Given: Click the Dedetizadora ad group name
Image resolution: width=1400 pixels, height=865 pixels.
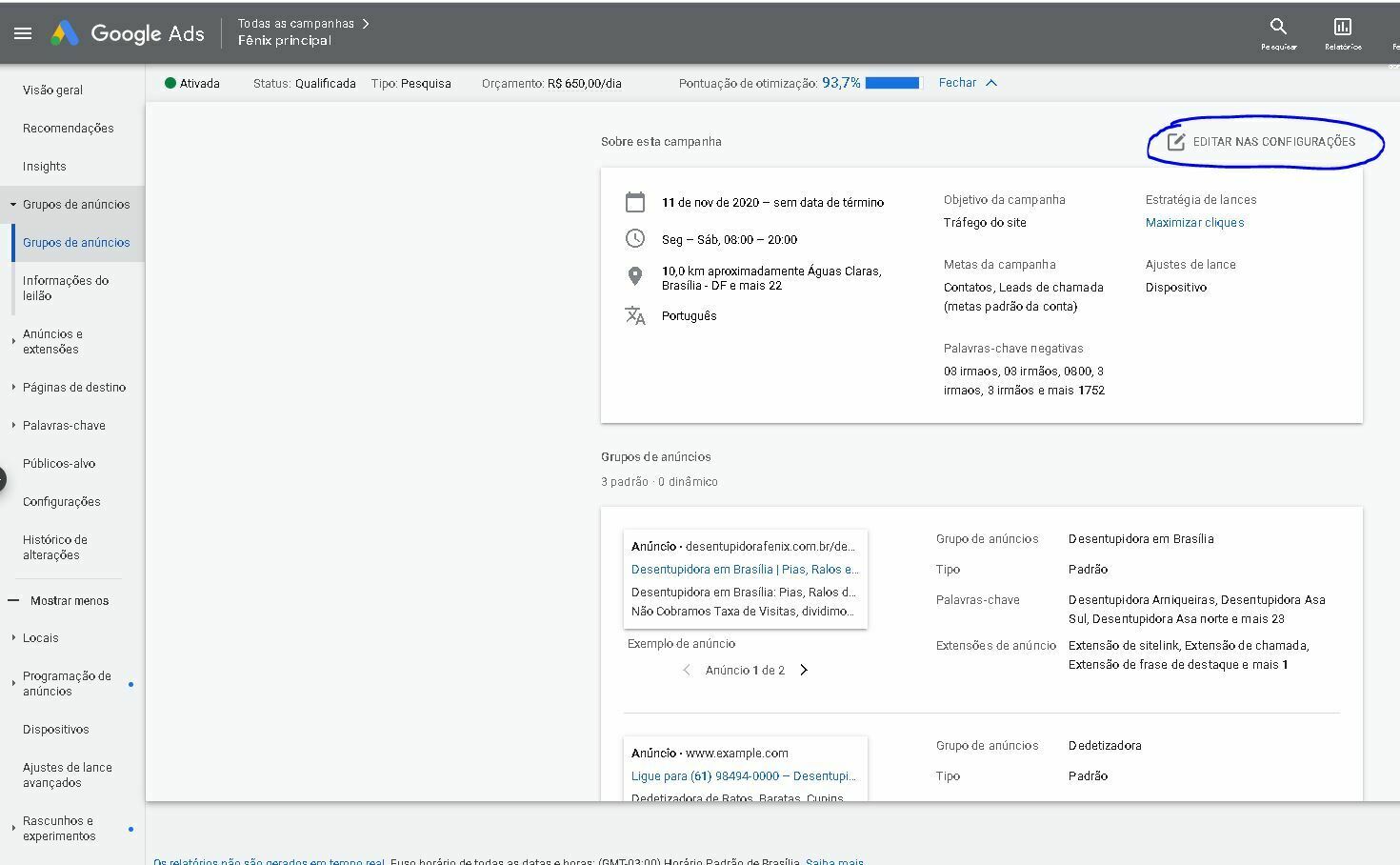Looking at the screenshot, I should coord(1105,745).
